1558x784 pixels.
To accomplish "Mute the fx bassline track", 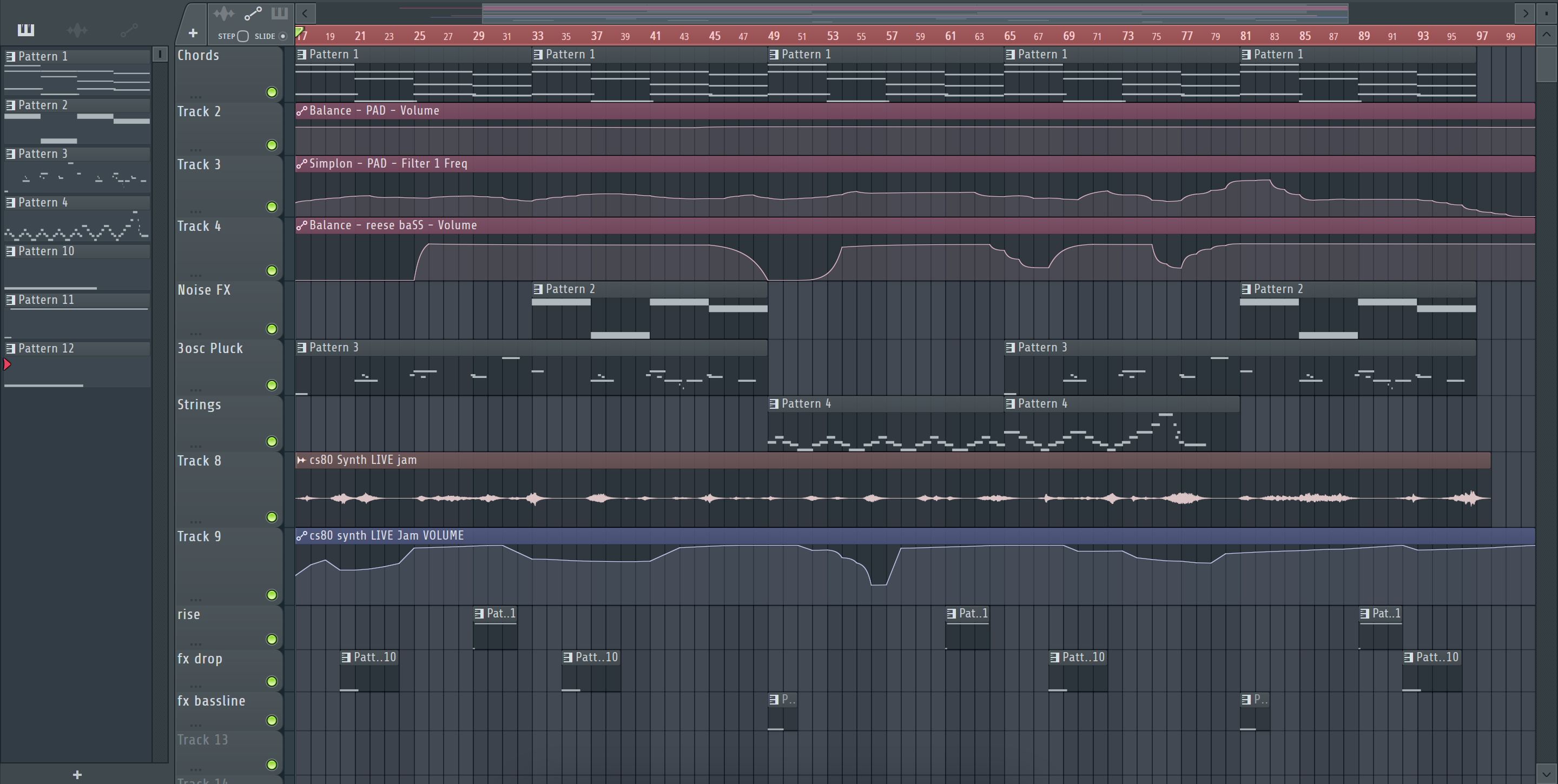I will coord(272,720).
